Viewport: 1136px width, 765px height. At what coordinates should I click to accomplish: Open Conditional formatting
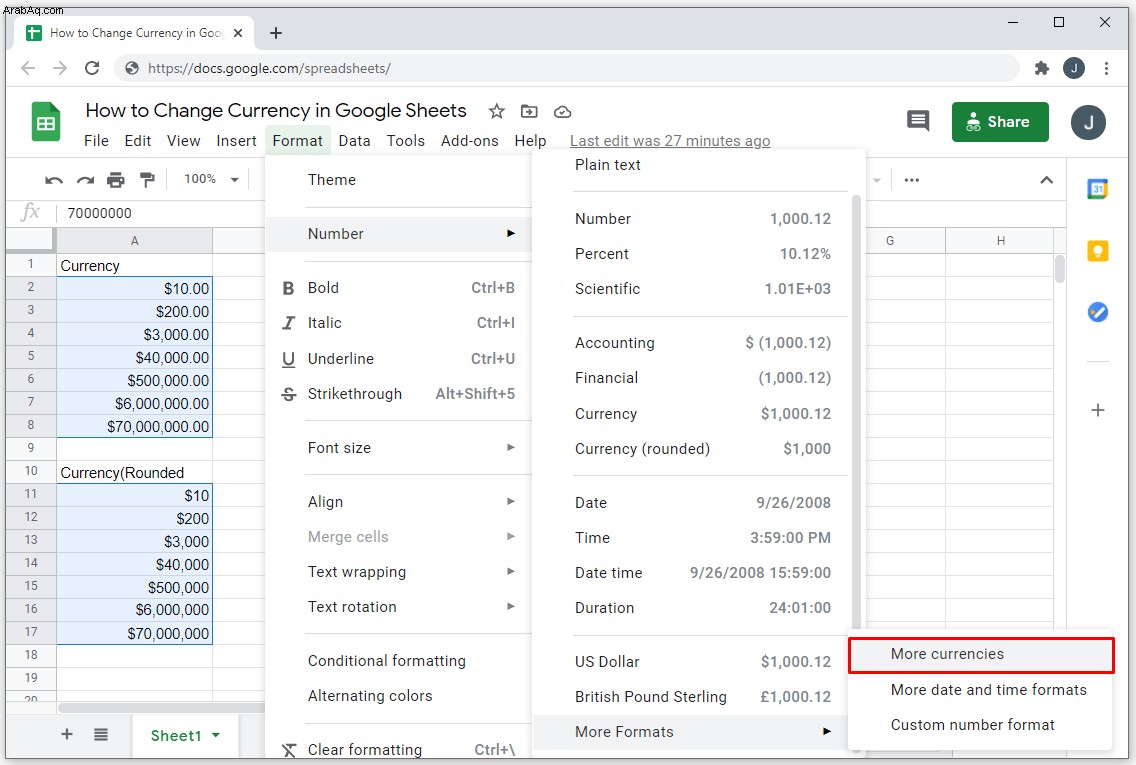coord(398,661)
